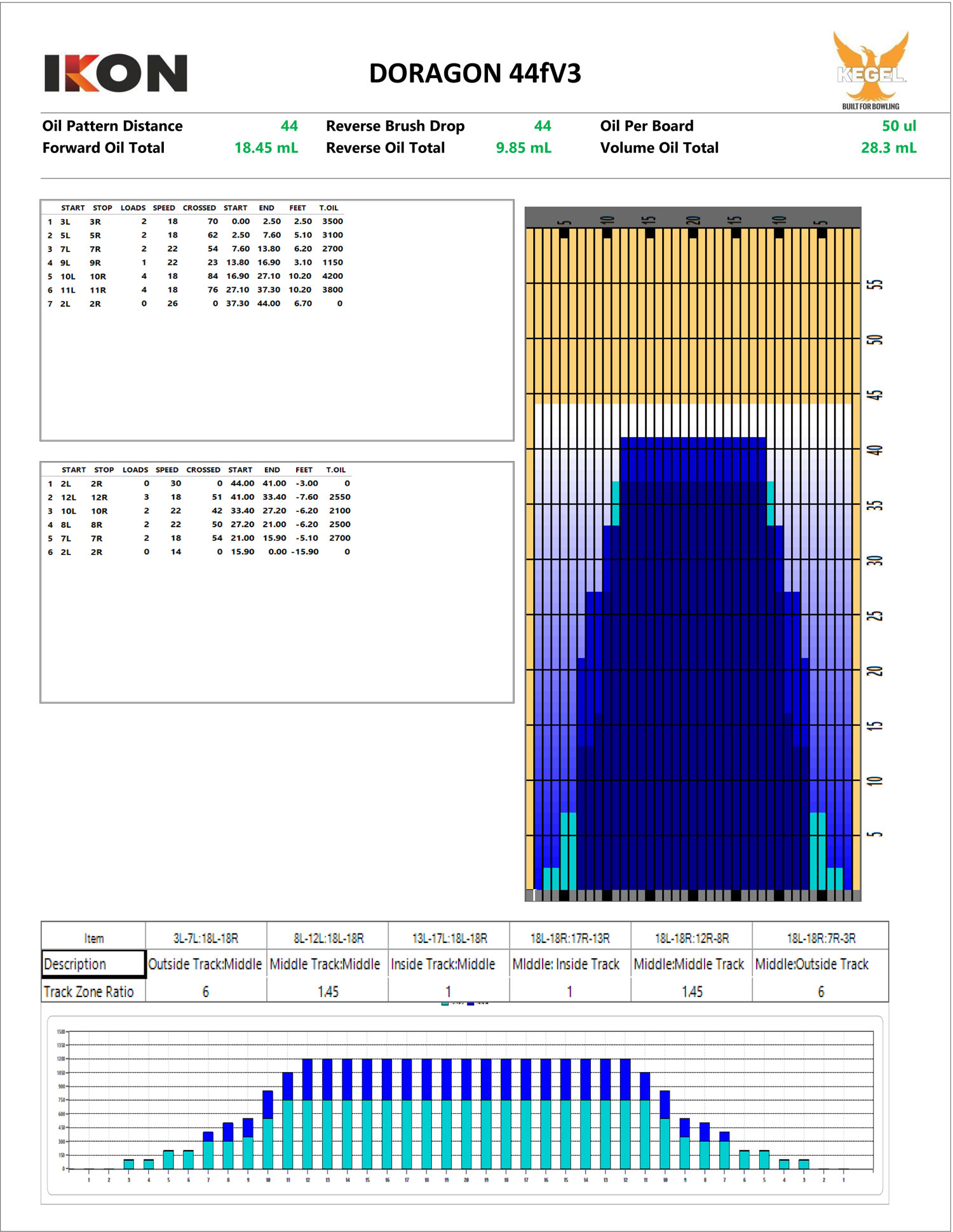Click the 12L start cell
This screenshot has height=1232, width=953.
[69, 498]
